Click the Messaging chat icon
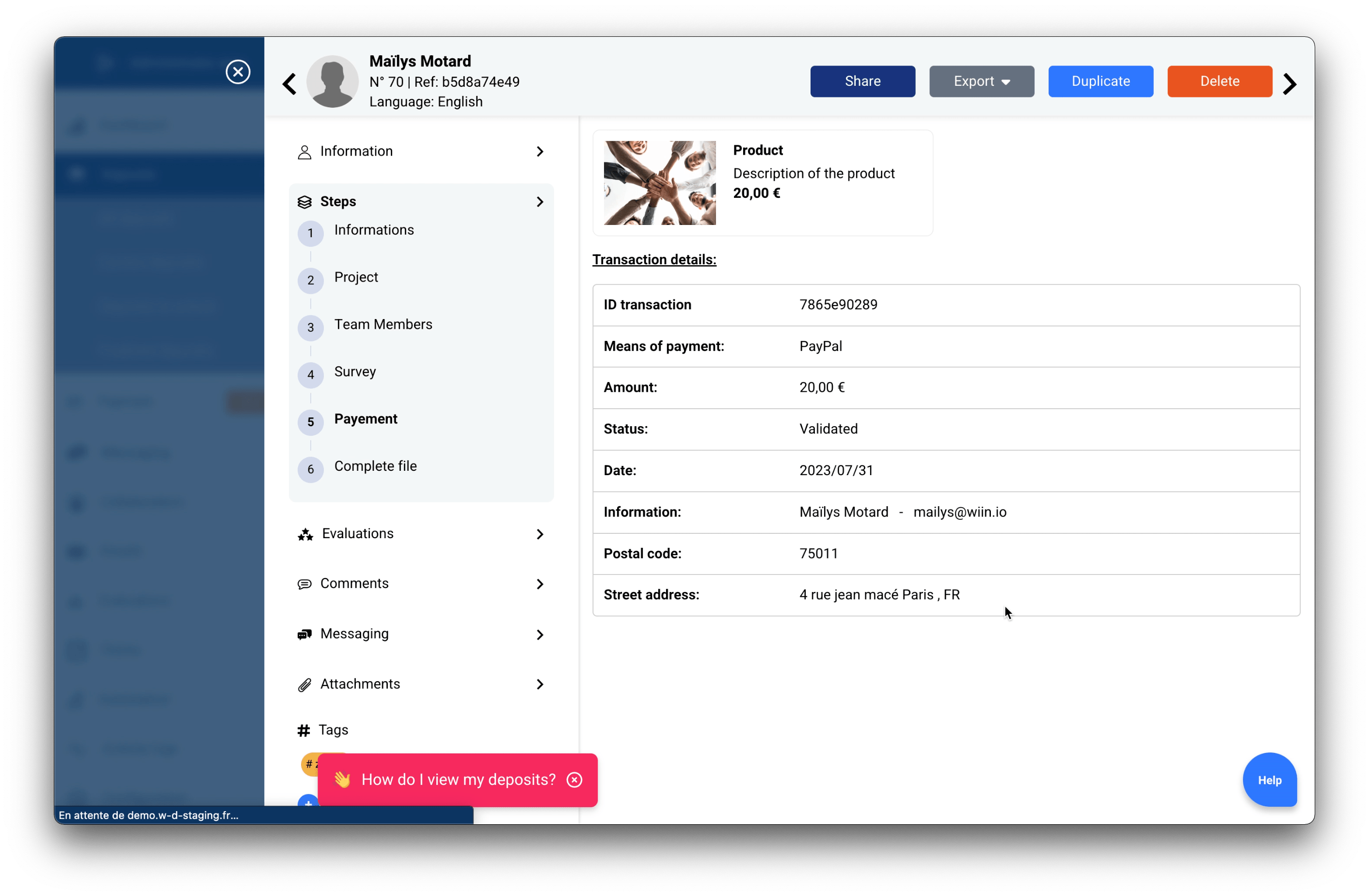The image size is (1369, 896). coord(304,634)
